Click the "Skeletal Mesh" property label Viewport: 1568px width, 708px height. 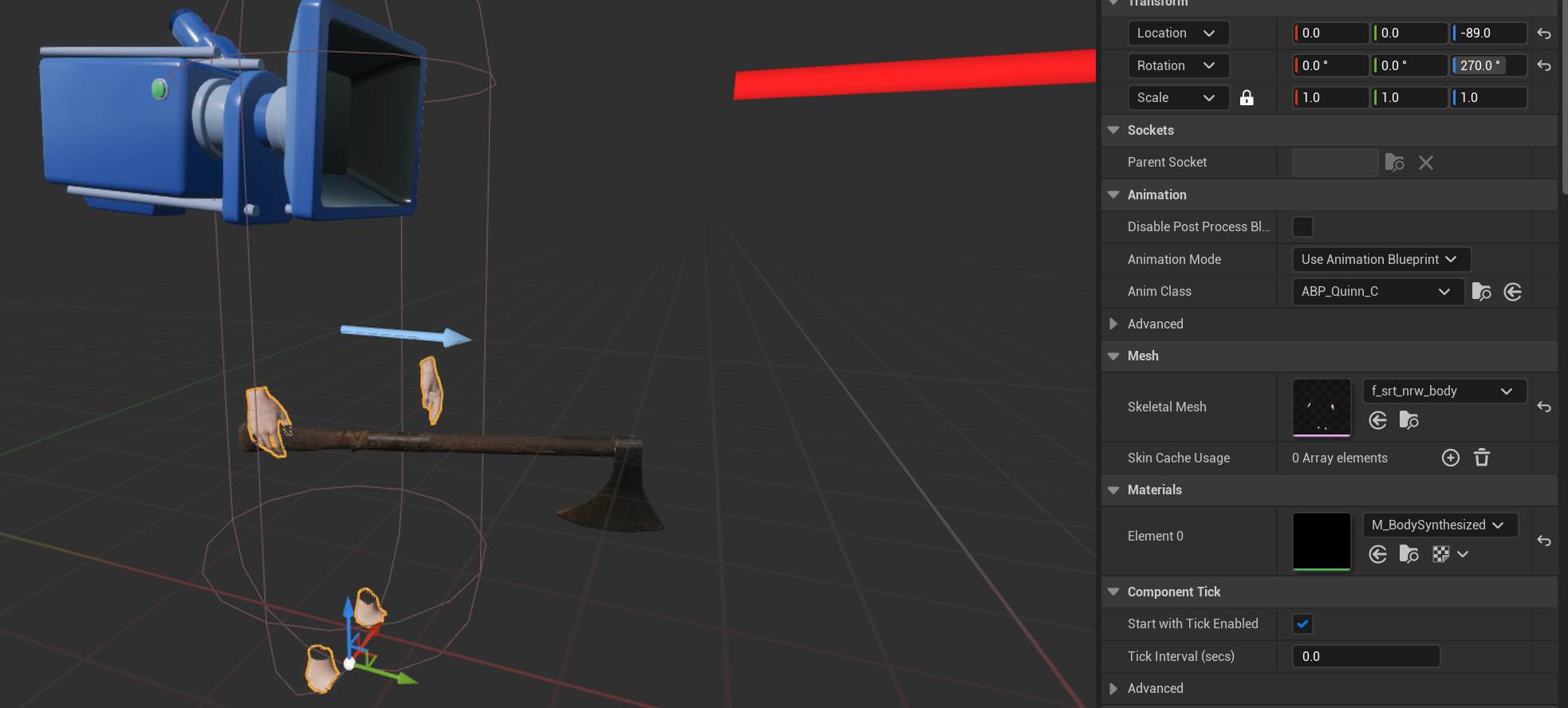(x=1167, y=407)
